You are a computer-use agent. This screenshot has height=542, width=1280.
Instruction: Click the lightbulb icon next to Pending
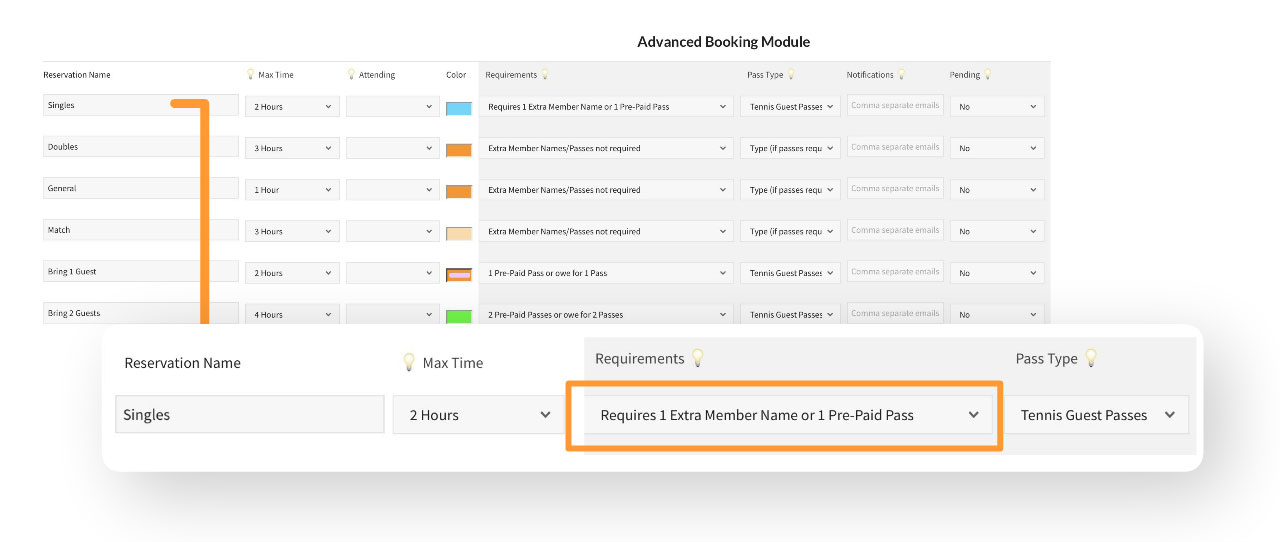tap(988, 75)
